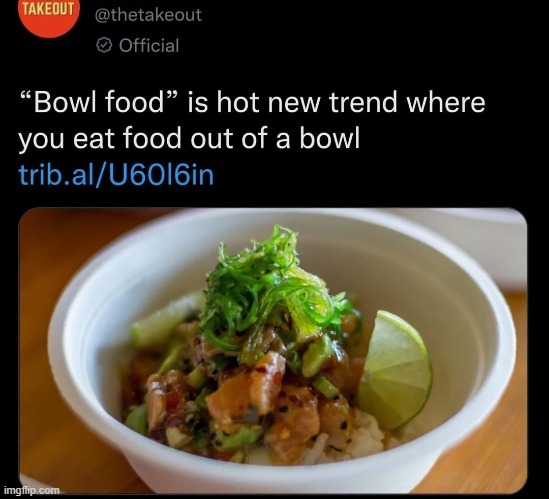
Task: Click the imgflip.com watermark
Action: [32, 490]
